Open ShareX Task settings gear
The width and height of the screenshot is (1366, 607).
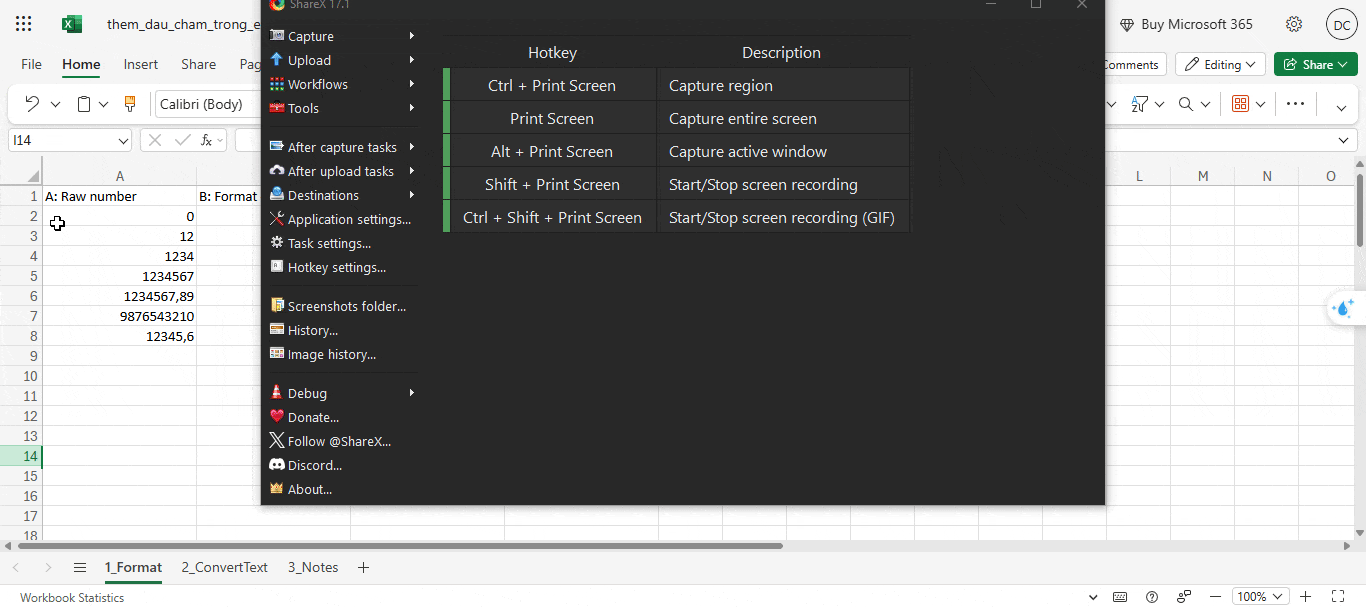pos(320,243)
